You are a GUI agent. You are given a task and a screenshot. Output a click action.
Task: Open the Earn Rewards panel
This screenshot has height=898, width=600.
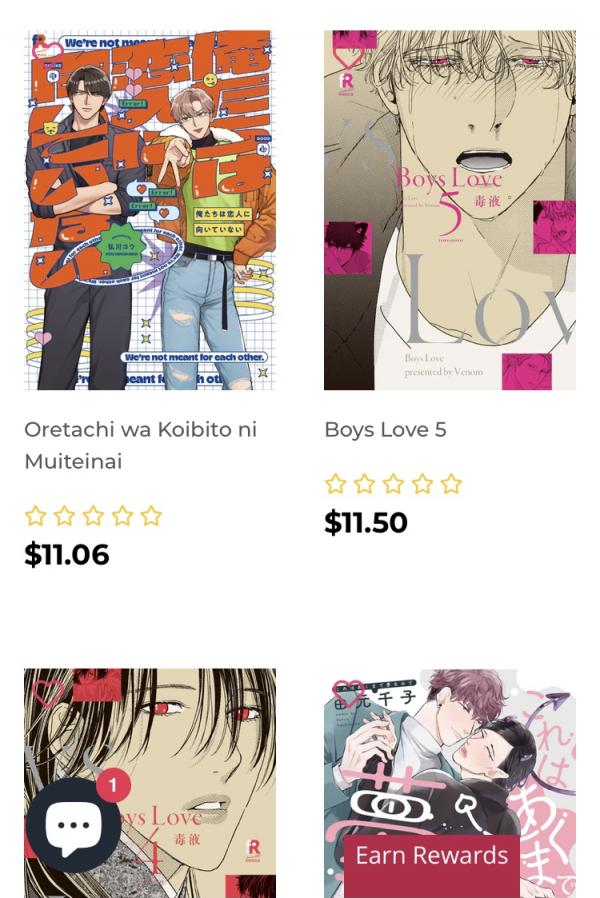pos(432,856)
